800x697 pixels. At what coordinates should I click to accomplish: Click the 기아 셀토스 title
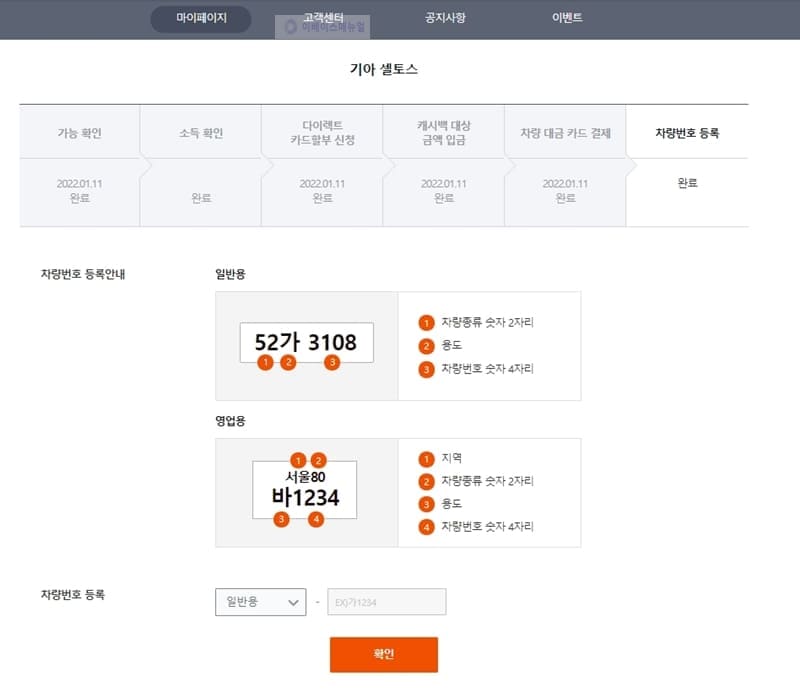pyautogui.click(x=384, y=69)
